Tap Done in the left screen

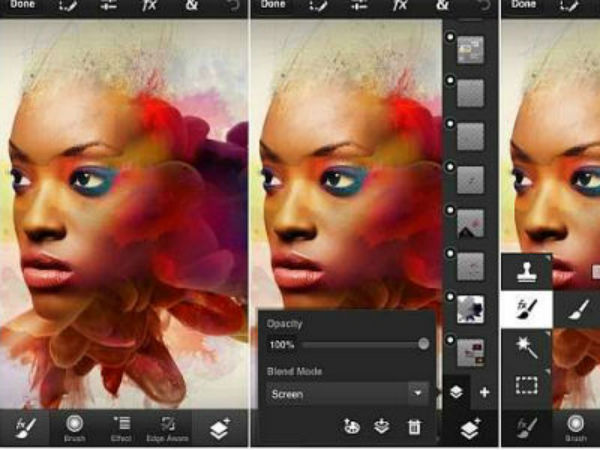(x=18, y=5)
